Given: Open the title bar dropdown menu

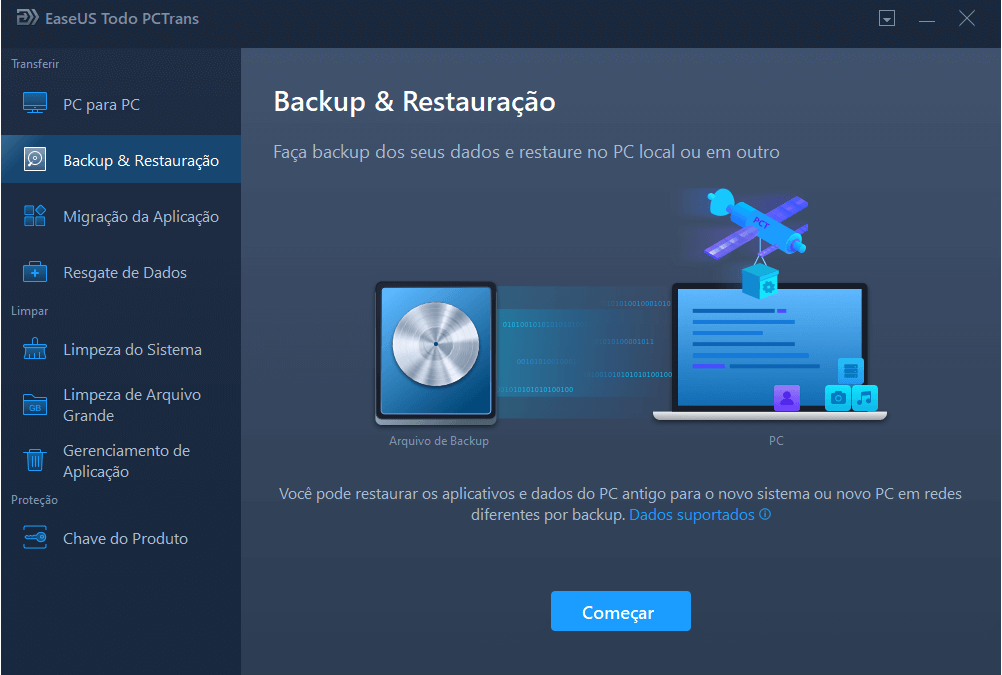Looking at the screenshot, I should pyautogui.click(x=886, y=18).
